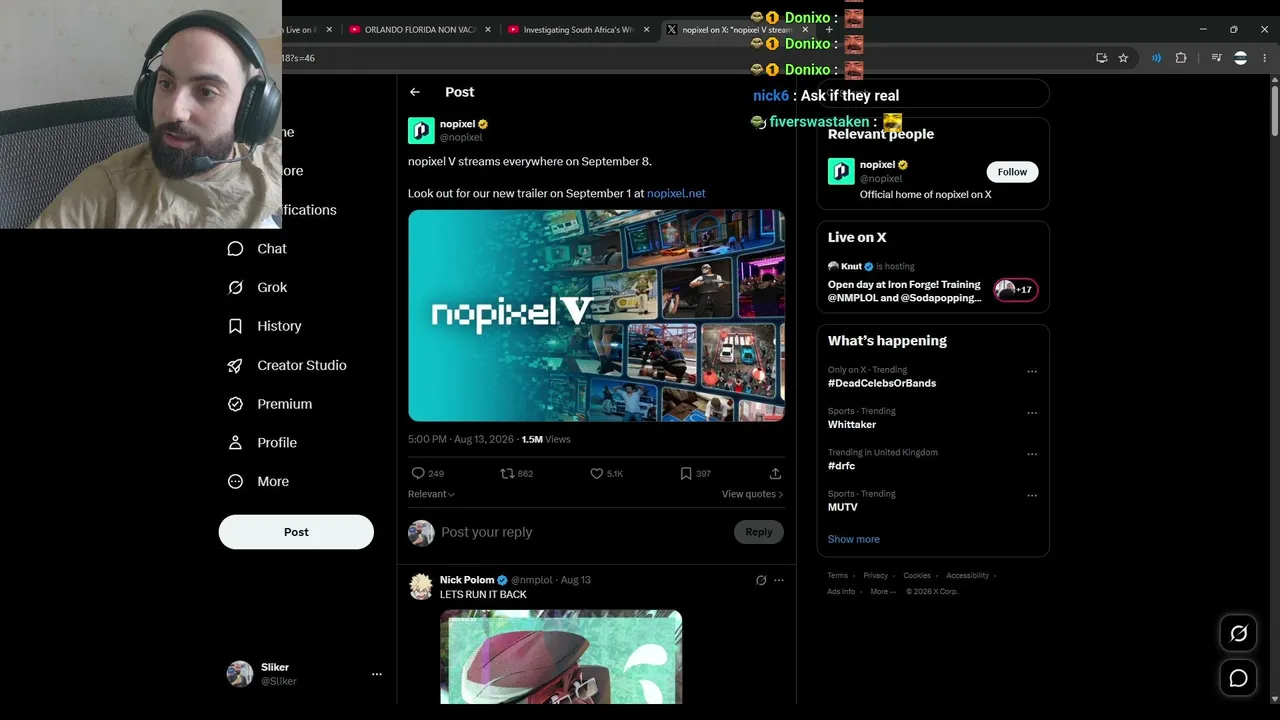Screen dimensions: 1280x720
Task: Open History bookmark icon in sidebar
Action: tap(235, 326)
